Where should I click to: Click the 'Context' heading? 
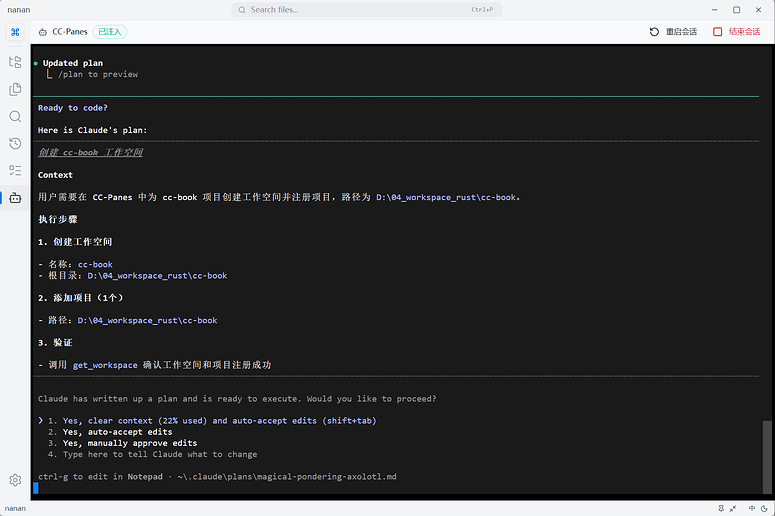(55, 175)
